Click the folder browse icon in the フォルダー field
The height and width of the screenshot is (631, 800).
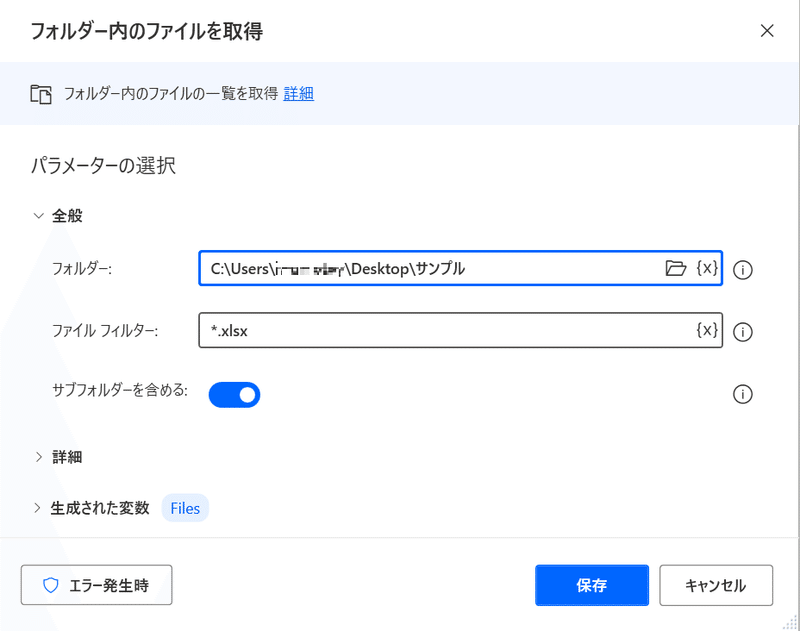pyautogui.click(x=676, y=268)
